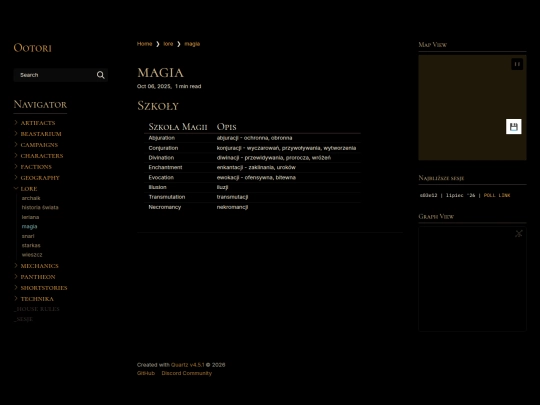This screenshot has height=405, width=540.
Task: Click the Illusion table cell
Action: 157,187
